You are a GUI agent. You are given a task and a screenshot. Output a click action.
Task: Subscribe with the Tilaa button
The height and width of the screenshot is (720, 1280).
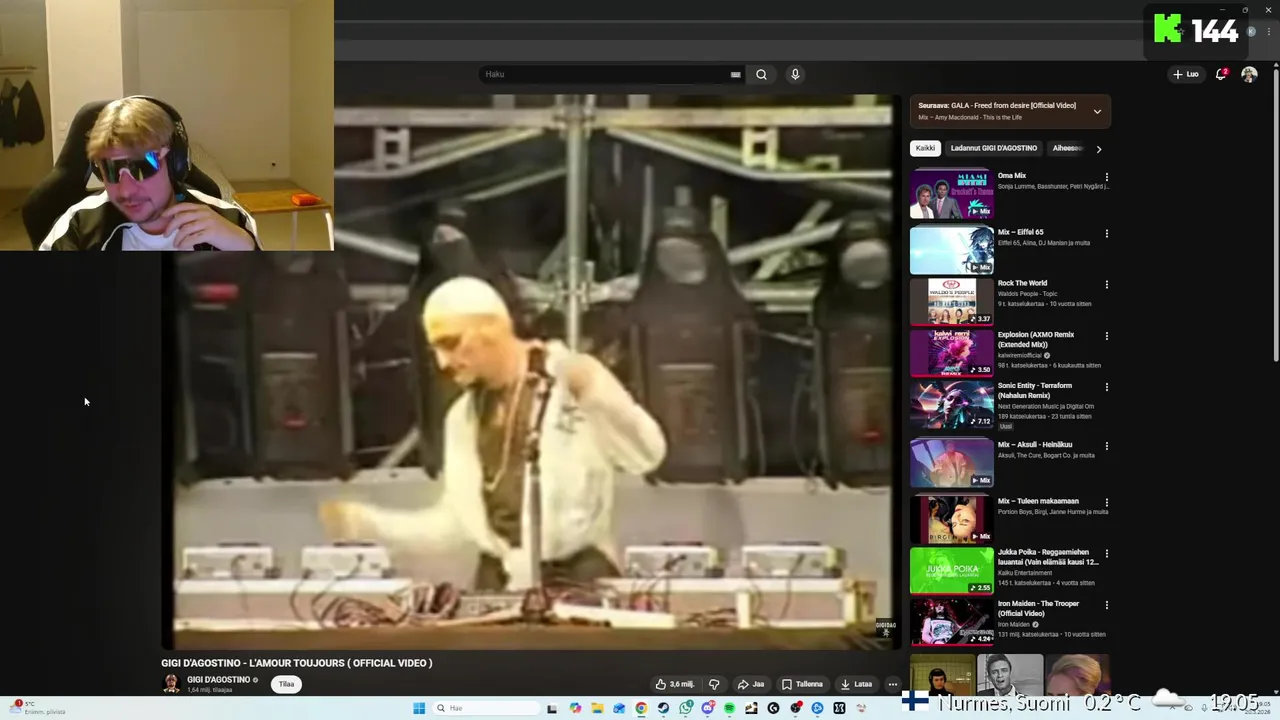[286, 684]
